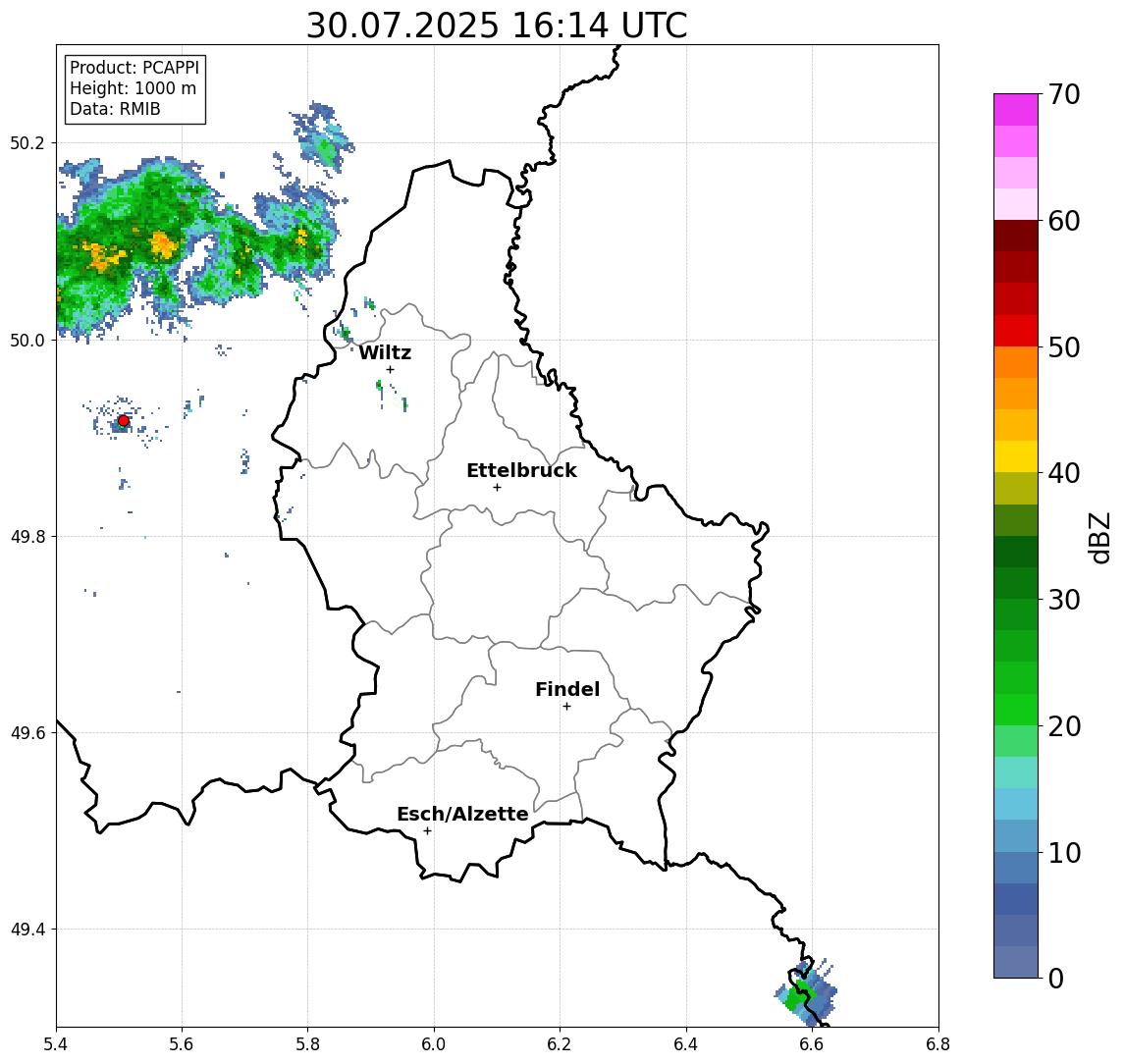Click the 30 tick label on colorbar
The height and width of the screenshot is (1064, 1124).
point(1063,600)
